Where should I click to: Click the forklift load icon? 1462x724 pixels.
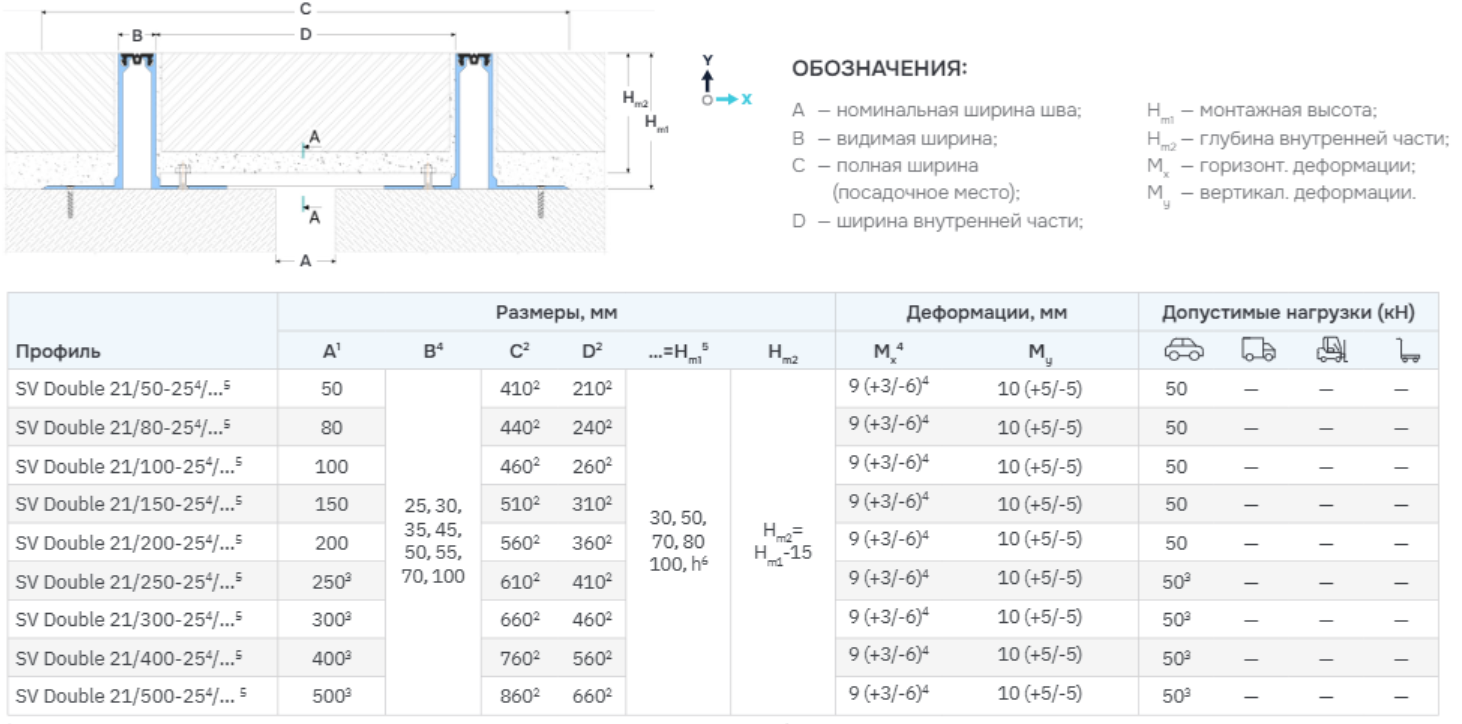pyautogui.click(x=1332, y=350)
